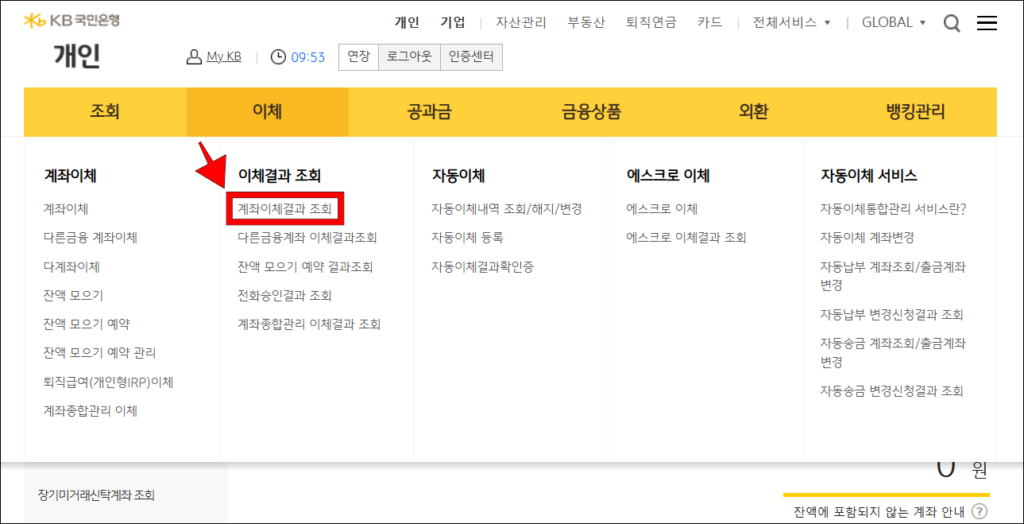The height and width of the screenshot is (524, 1024).
Task: Open 에스크로 이체 link
Action: tap(662, 210)
